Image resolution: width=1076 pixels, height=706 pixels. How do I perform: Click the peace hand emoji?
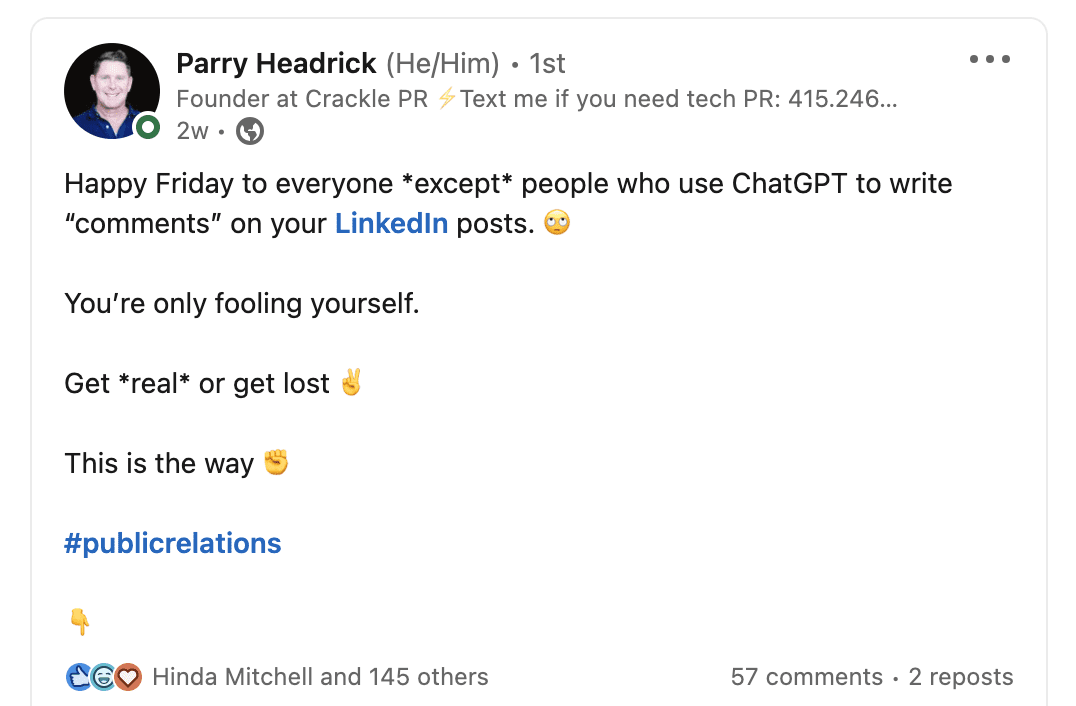351,382
